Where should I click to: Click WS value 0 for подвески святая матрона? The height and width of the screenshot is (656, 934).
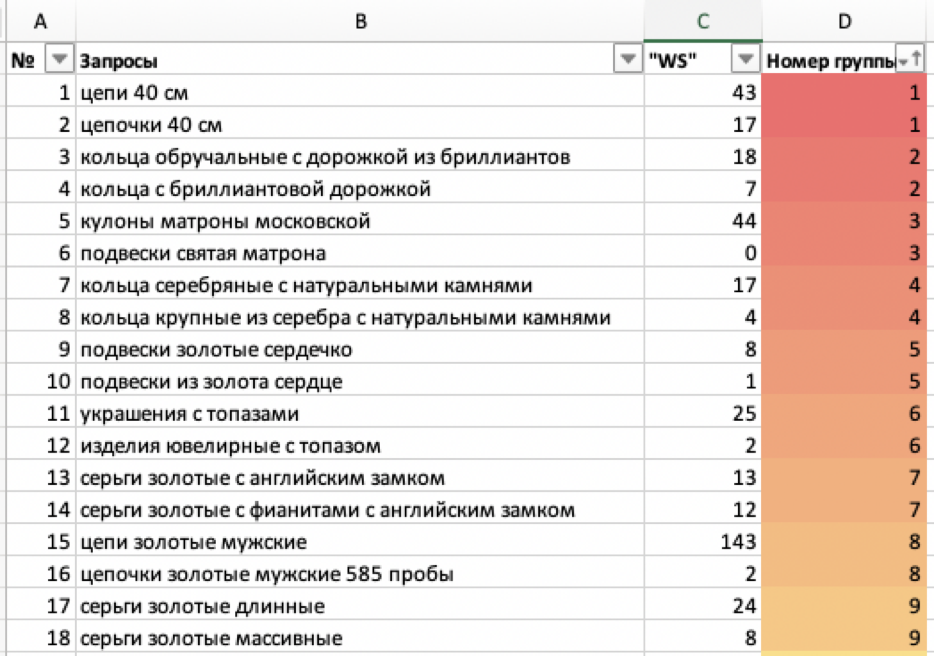(x=703, y=253)
